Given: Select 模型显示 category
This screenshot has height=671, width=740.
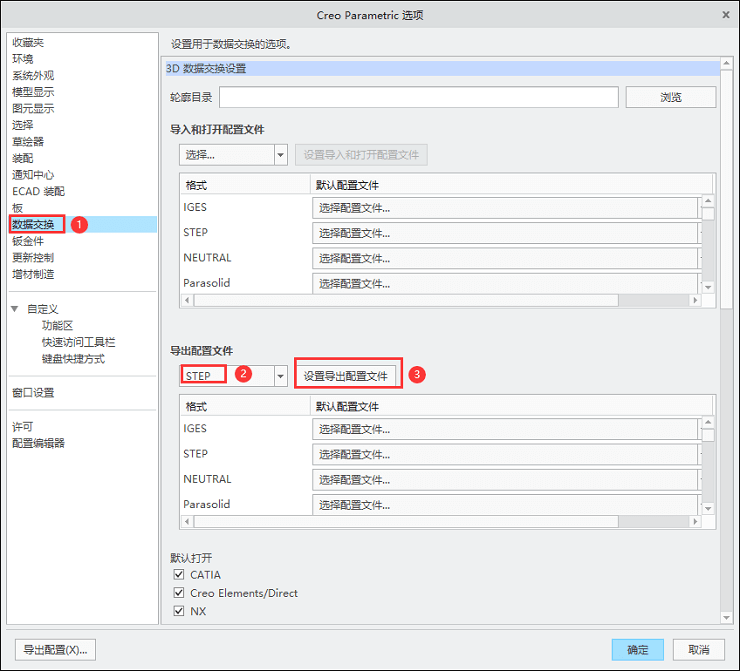Looking at the screenshot, I should (33, 92).
